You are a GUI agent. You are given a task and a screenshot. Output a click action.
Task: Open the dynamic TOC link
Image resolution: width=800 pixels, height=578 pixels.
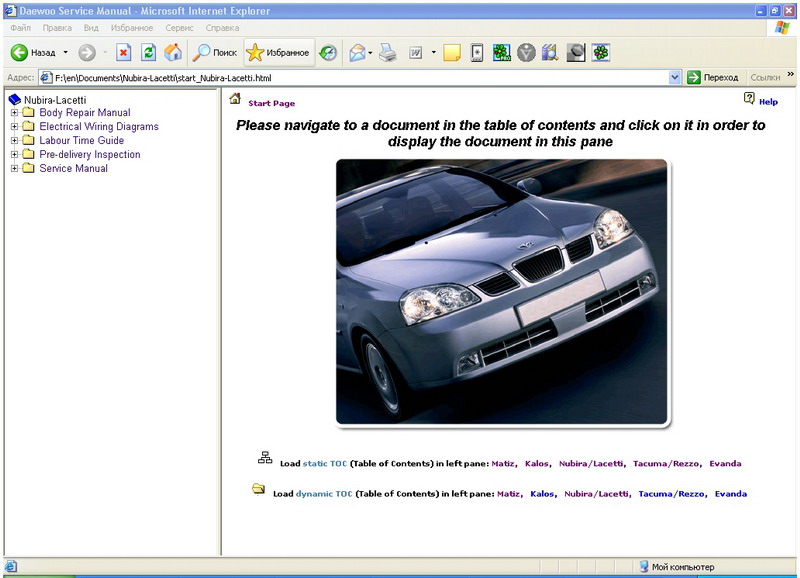coord(324,493)
